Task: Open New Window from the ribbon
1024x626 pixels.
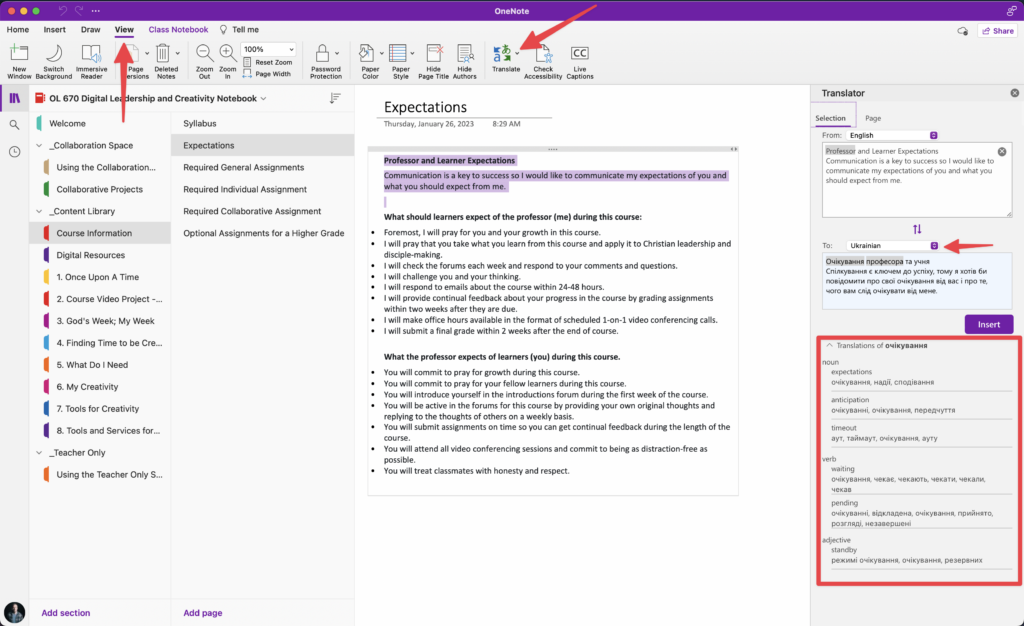Action: coord(19,62)
